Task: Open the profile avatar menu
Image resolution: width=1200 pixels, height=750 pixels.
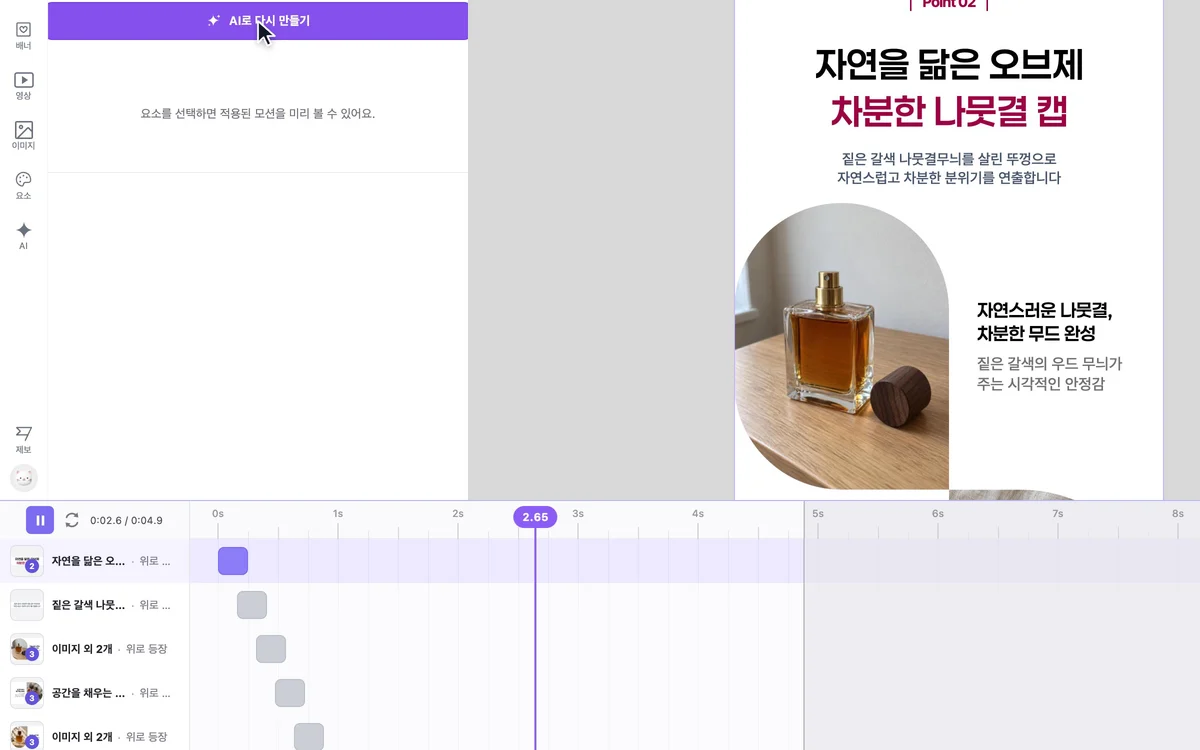Action: [x=24, y=479]
